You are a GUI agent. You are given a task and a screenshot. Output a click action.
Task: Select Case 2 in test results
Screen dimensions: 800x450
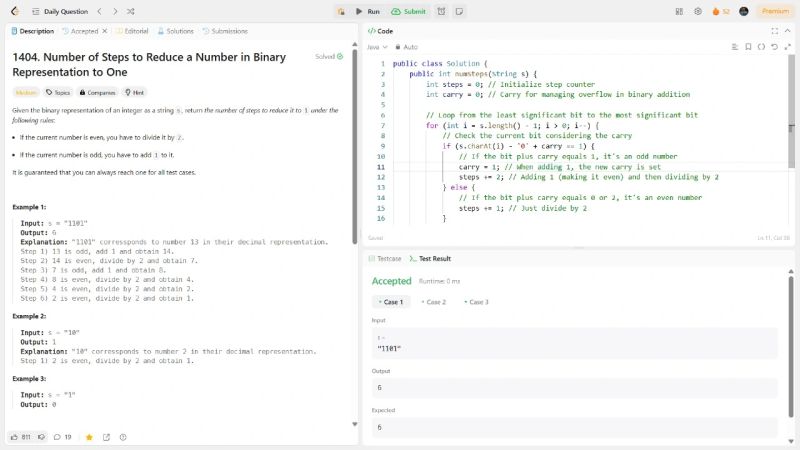pos(433,301)
